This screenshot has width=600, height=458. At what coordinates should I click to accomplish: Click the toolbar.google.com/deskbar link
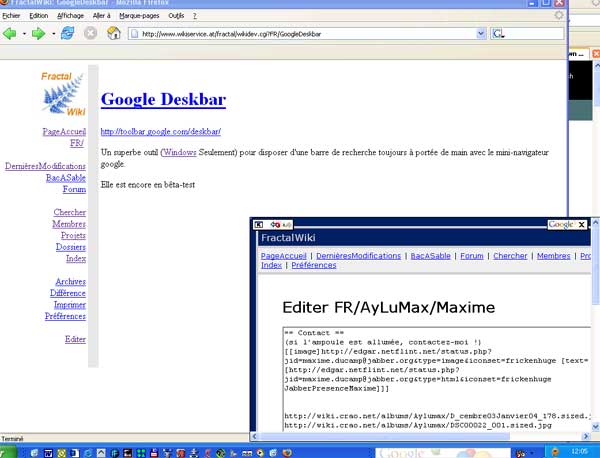pyautogui.click(x=161, y=131)
